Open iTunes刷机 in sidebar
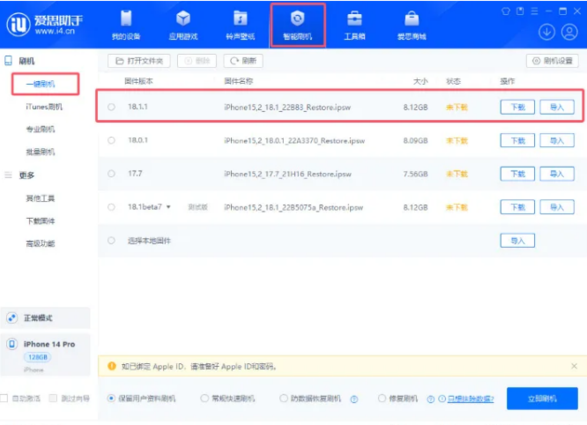The width and height of the screenshot is (587, 425). (x=44, y=107)
